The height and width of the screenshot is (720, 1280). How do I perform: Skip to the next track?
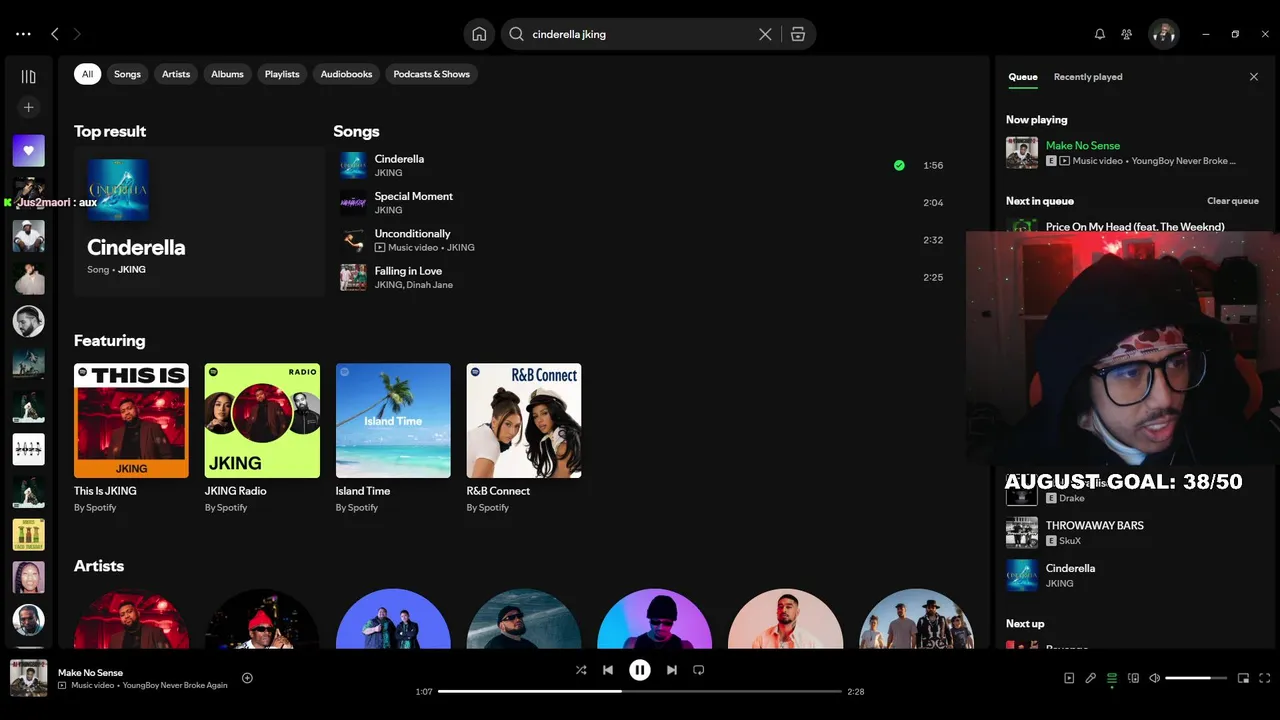click(x=672, y=670)
